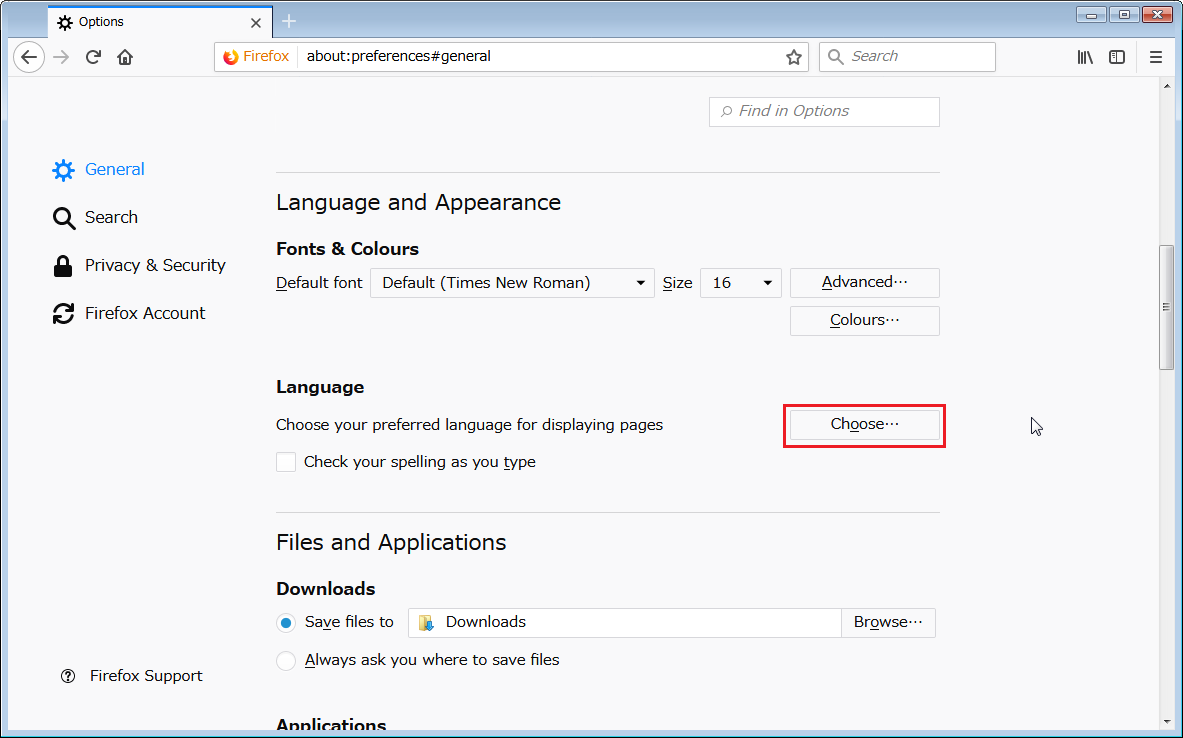Bookmark this page with the star icon
The width and height of the screenshot is (1183, 738).
click(x=794, y=57)
